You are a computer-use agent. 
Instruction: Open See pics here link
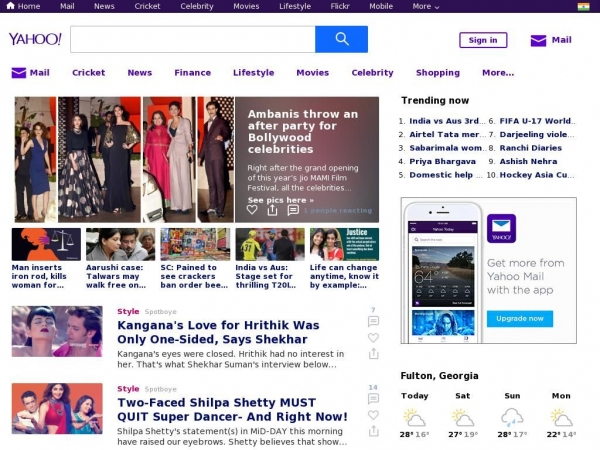(280, 200)
